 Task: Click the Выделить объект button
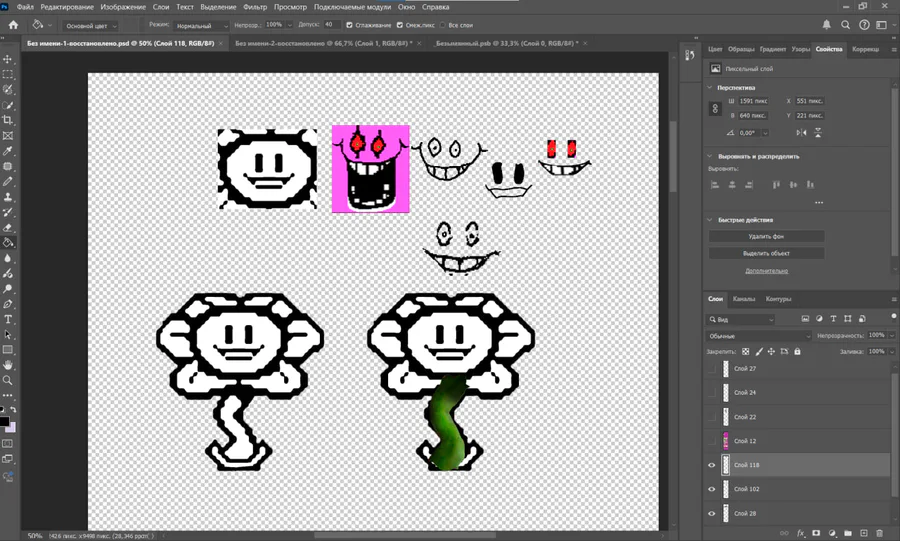pos(766,253)
